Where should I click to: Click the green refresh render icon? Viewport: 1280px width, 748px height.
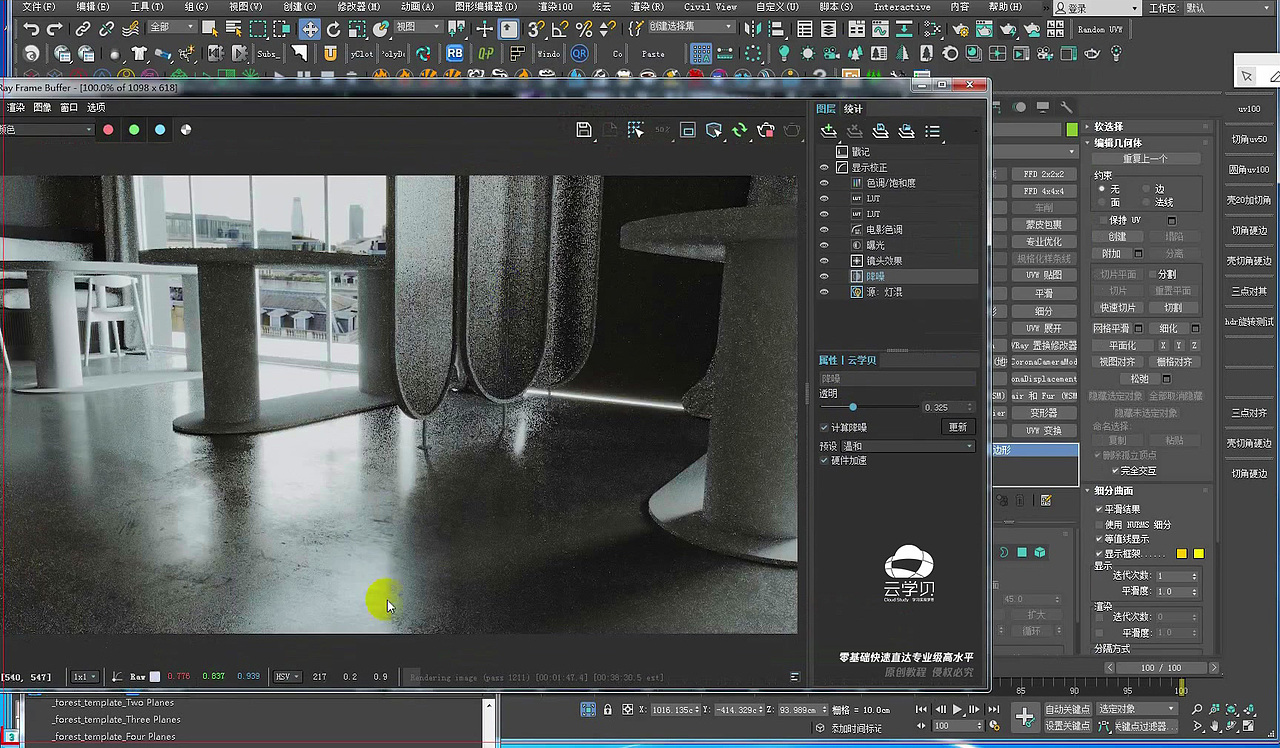[740, 130]
